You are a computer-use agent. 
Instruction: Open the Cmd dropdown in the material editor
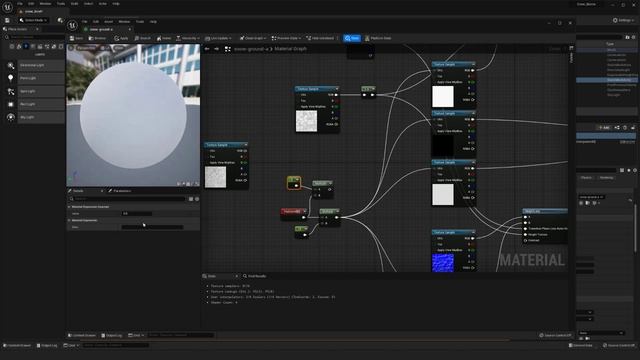point(136,336)
